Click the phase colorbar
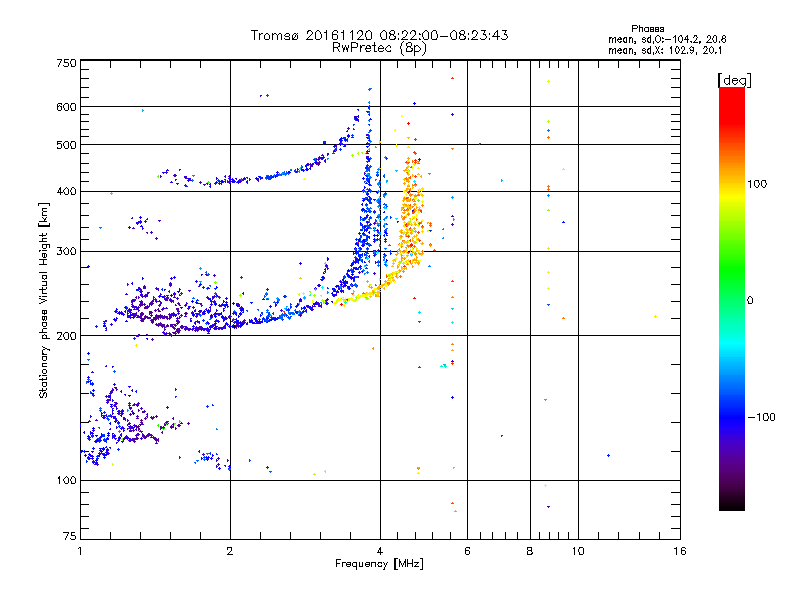 pyautogui.click(x=732, y=298)
